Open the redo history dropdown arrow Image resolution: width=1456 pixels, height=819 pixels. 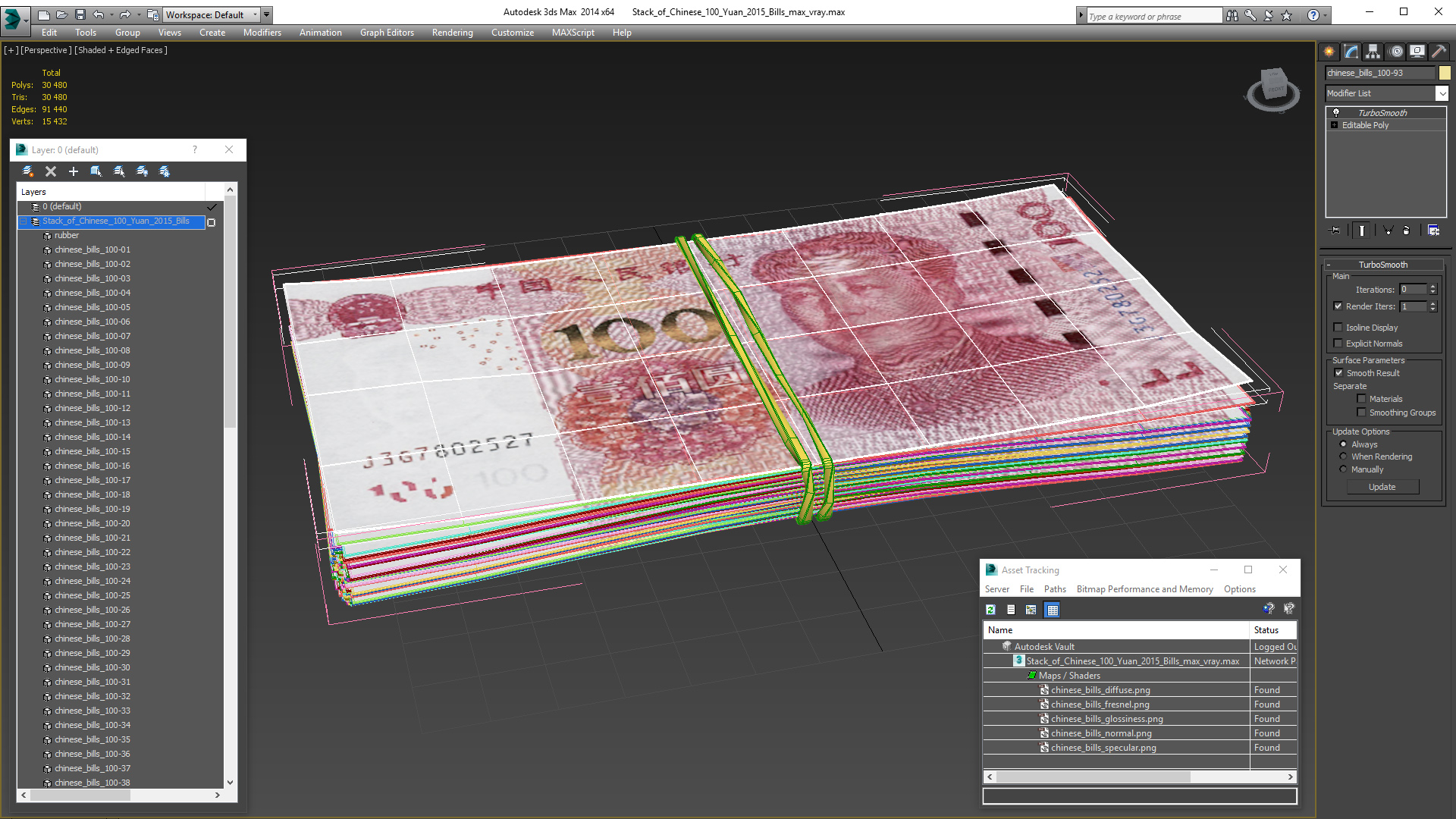[x=139, y=14]
